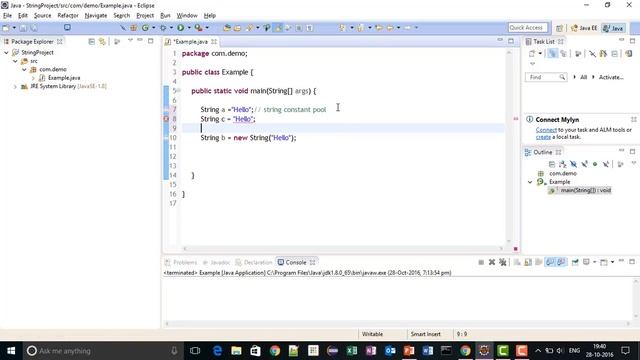This screenshot has width=640, height=360.
Task: Switch to the Declaration tab
Action: pyautogui.click(x=254, y=262)
